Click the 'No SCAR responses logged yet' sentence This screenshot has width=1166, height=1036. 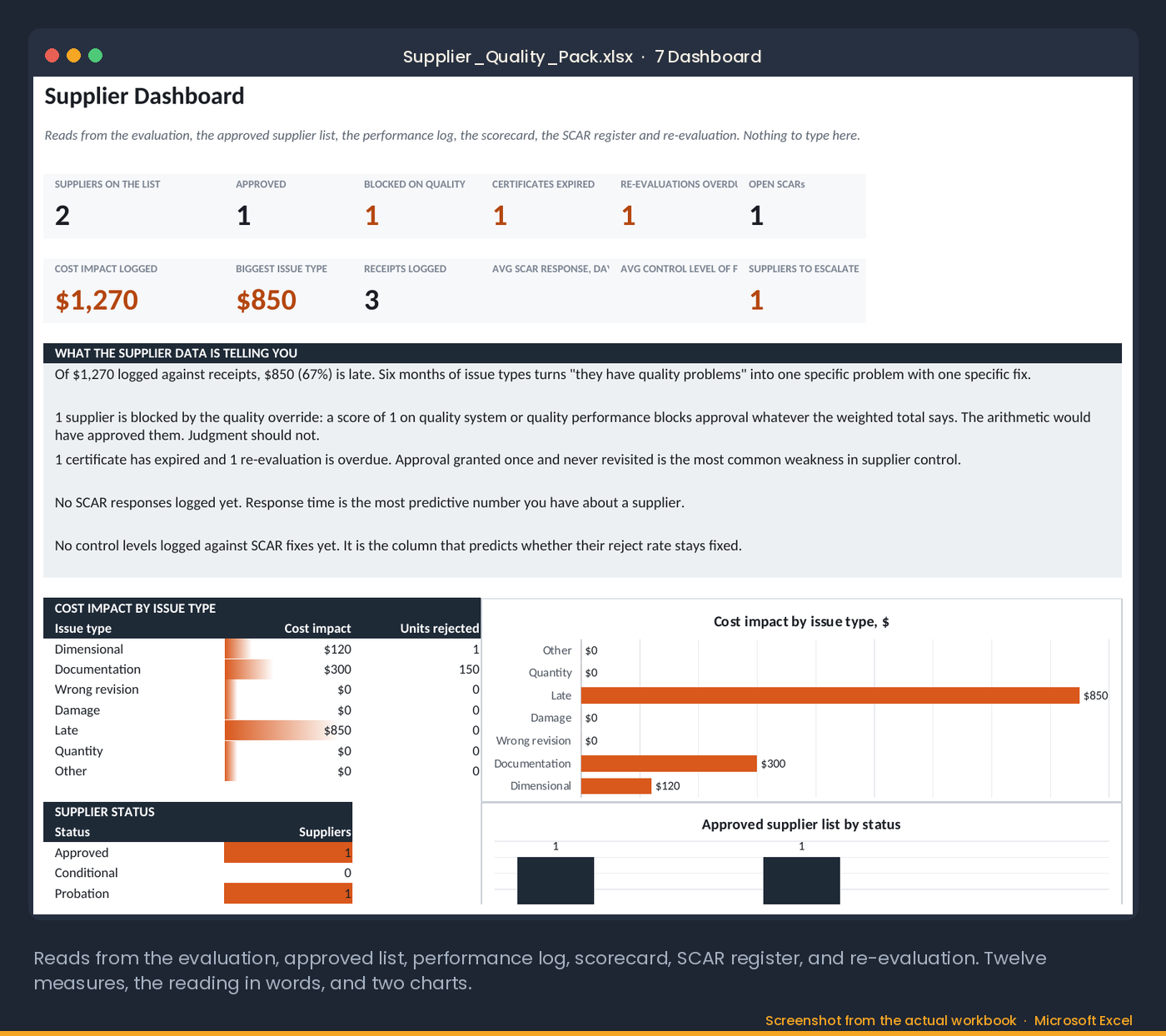pyautogui.click(x=370, y=502)
